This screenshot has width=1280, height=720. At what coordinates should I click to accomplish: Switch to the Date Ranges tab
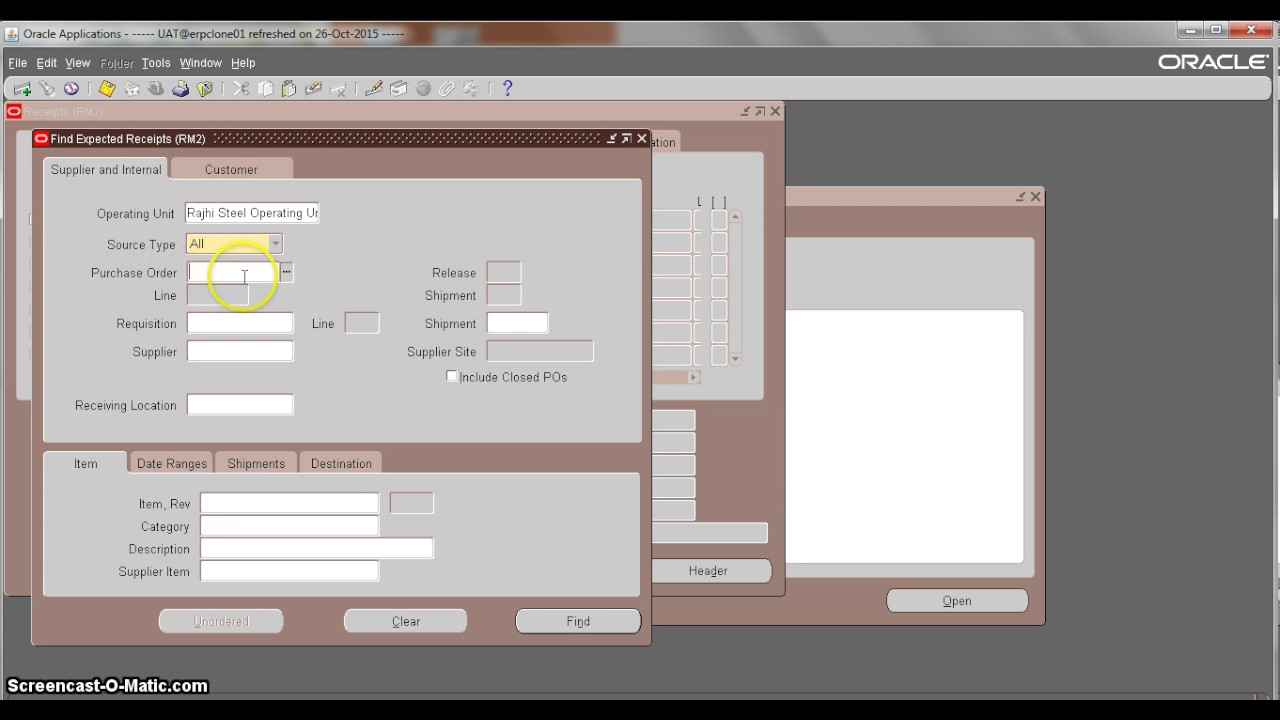tap(172, 463)
